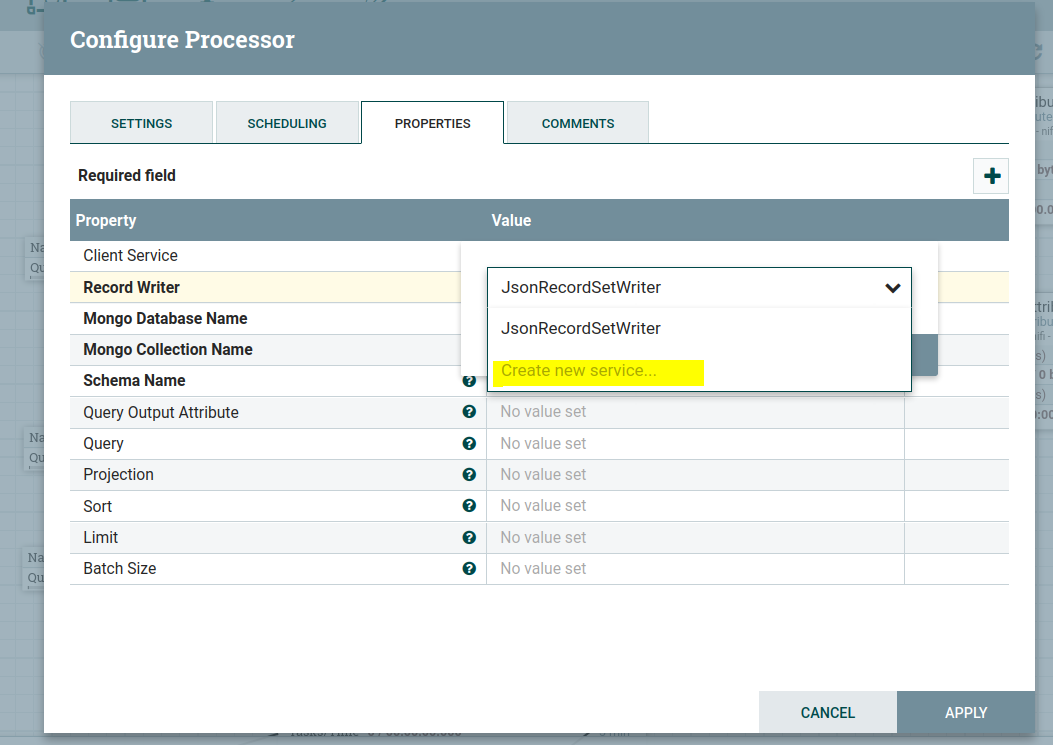Choose the Create new service option
1053x745 pixels.
point(579,371)
